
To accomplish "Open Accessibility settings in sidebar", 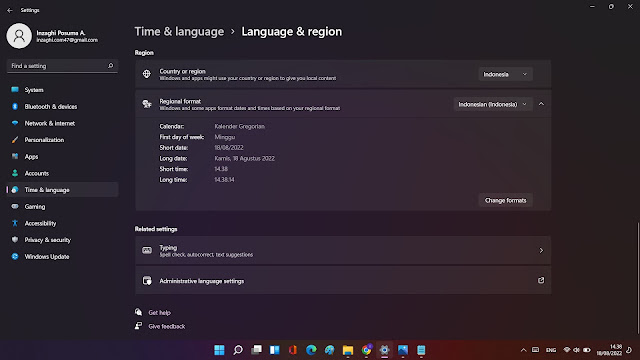I will coord(62,223).
